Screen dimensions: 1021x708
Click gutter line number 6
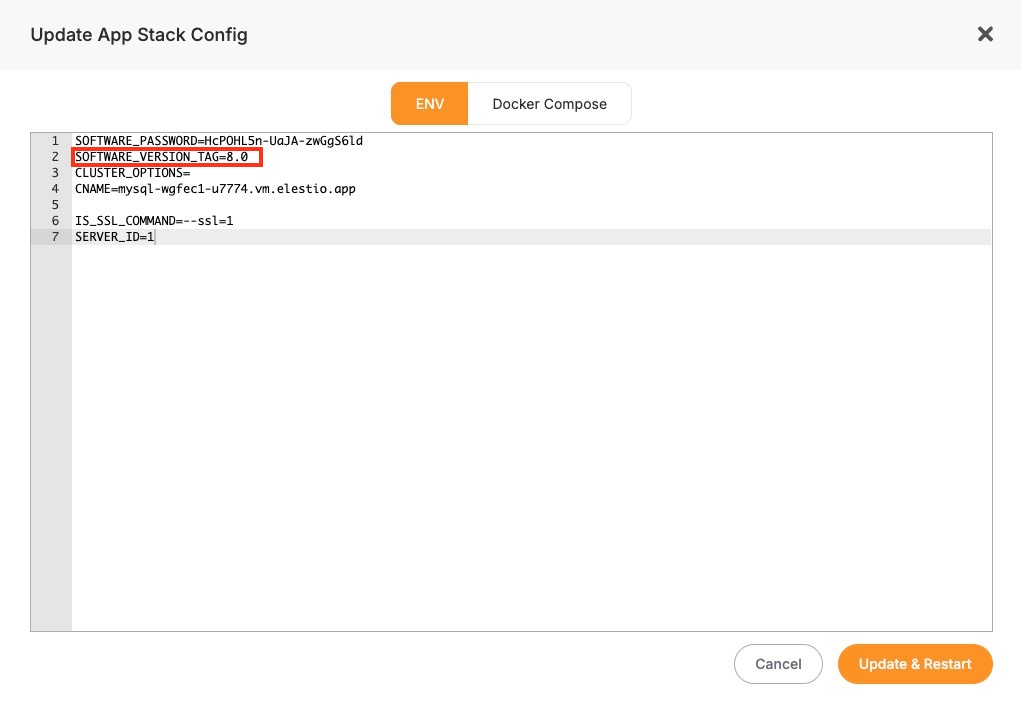pos(55,221)
